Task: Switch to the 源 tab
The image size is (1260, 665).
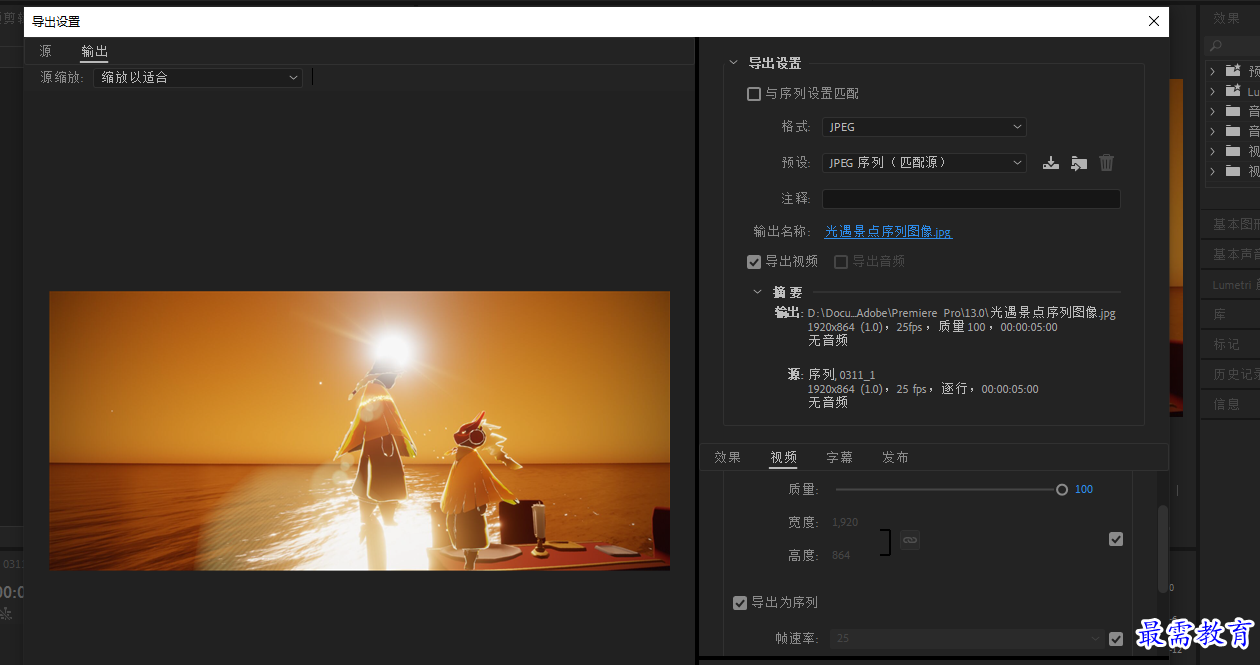Action: coord(46,51)
